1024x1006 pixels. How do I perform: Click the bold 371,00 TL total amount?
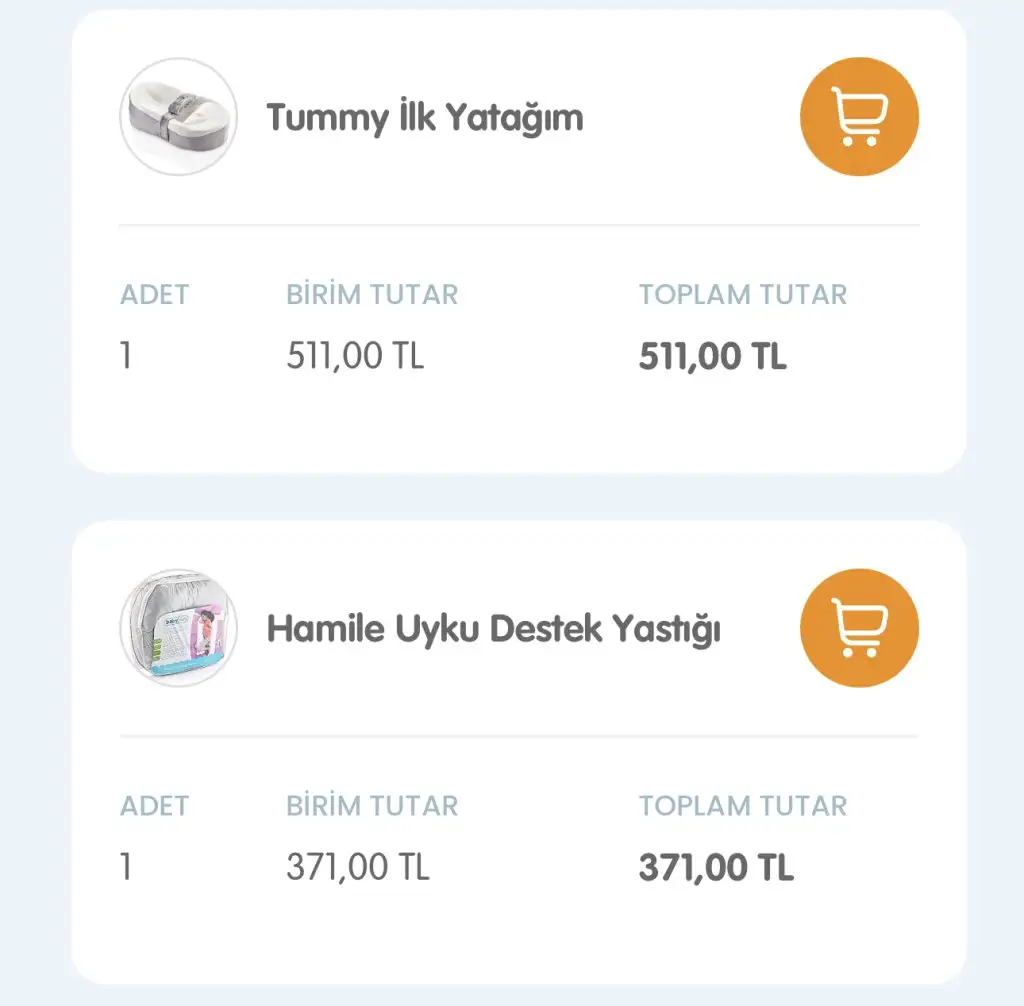pos(716,868)
